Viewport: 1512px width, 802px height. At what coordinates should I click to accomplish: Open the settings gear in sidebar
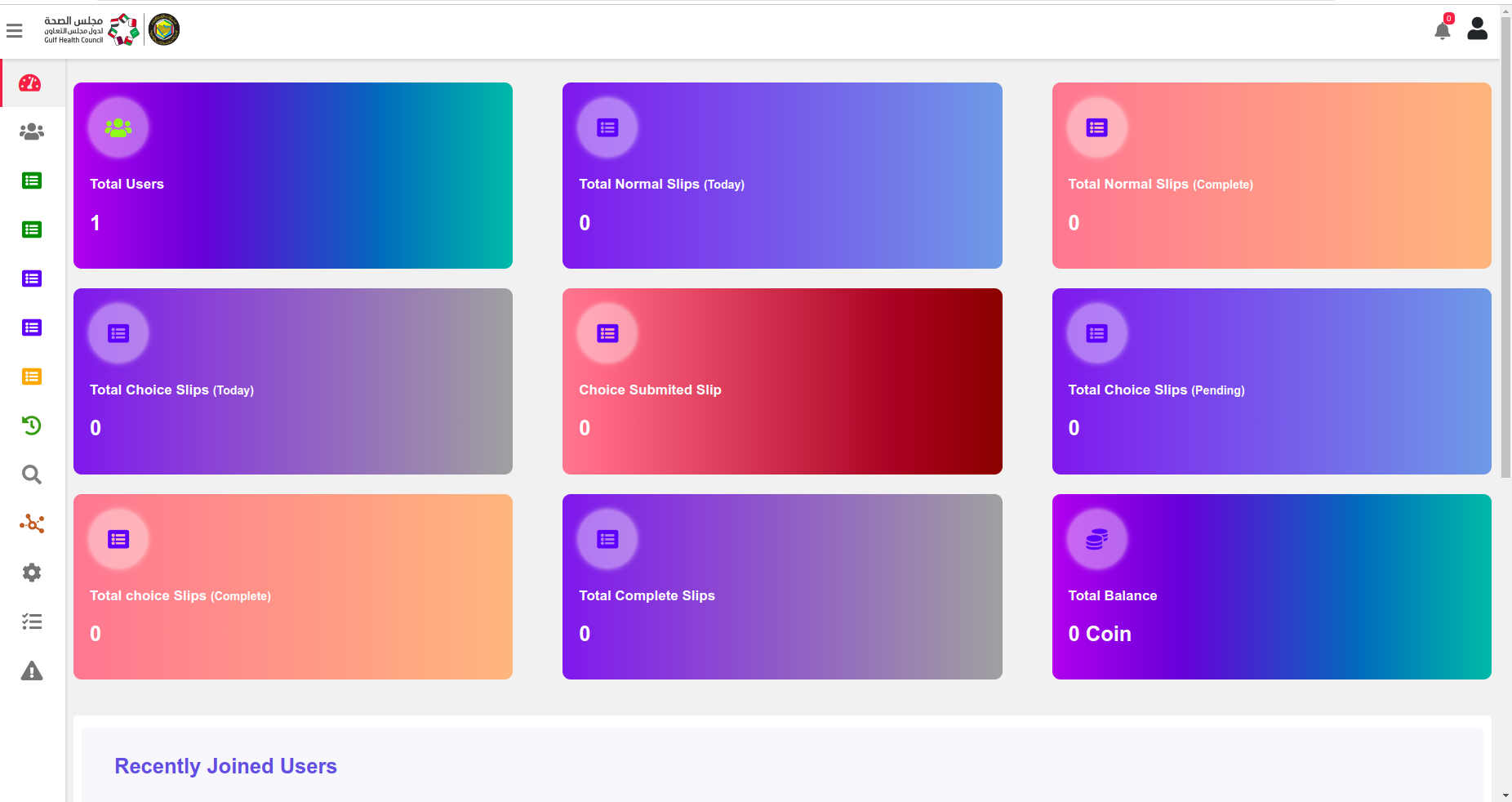[x=32, y=573]
